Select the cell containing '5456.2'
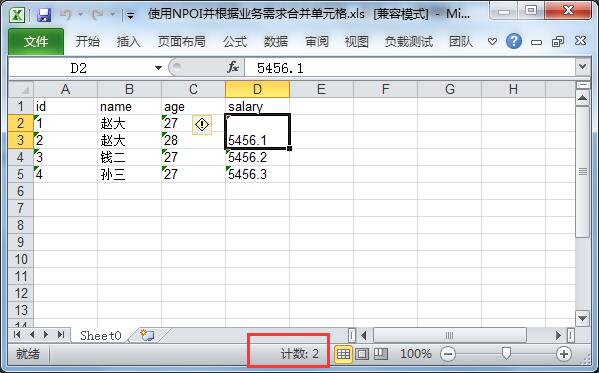 click(x=257, y=157)
